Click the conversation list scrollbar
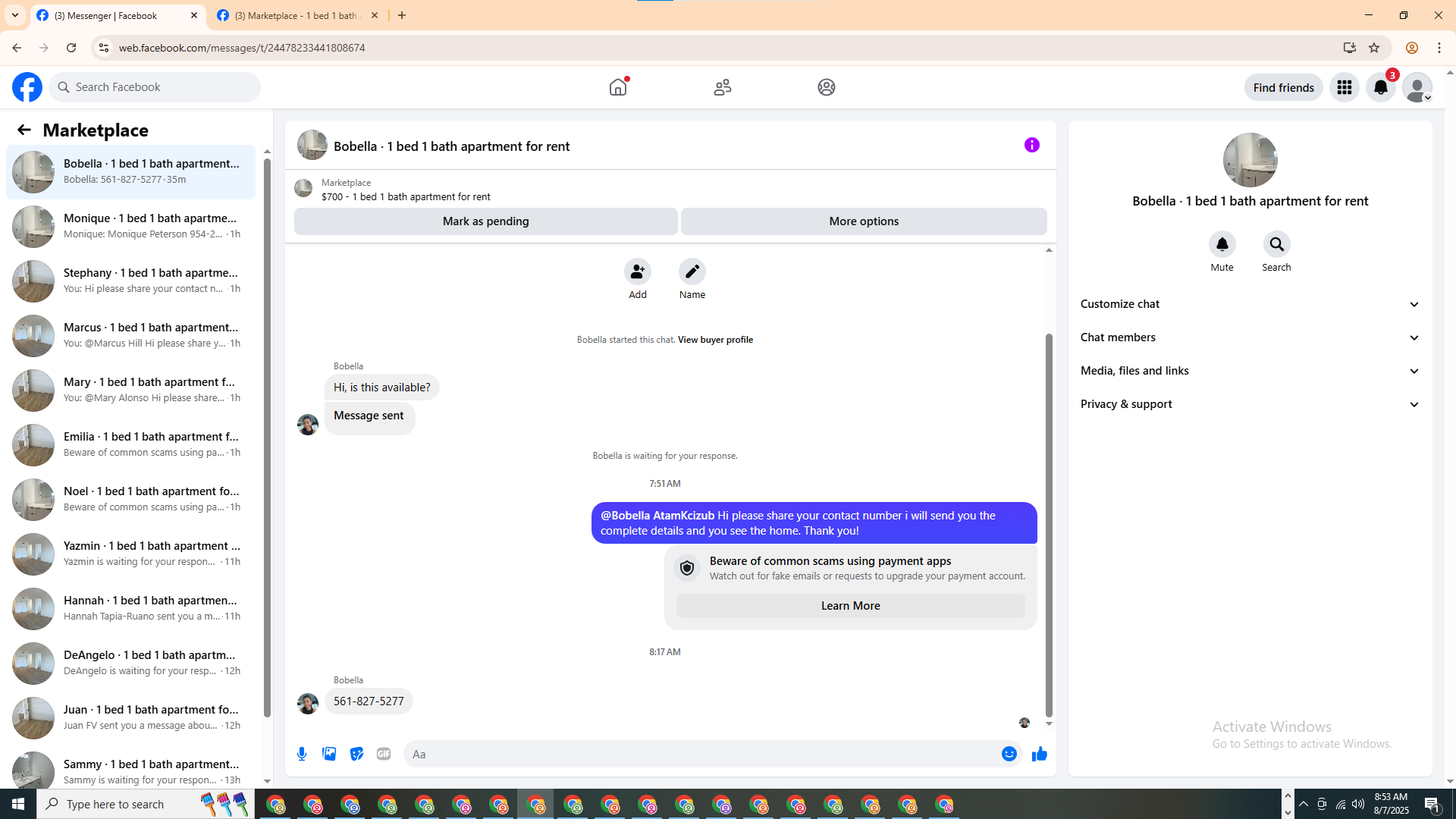 click(x=267, y=438)
